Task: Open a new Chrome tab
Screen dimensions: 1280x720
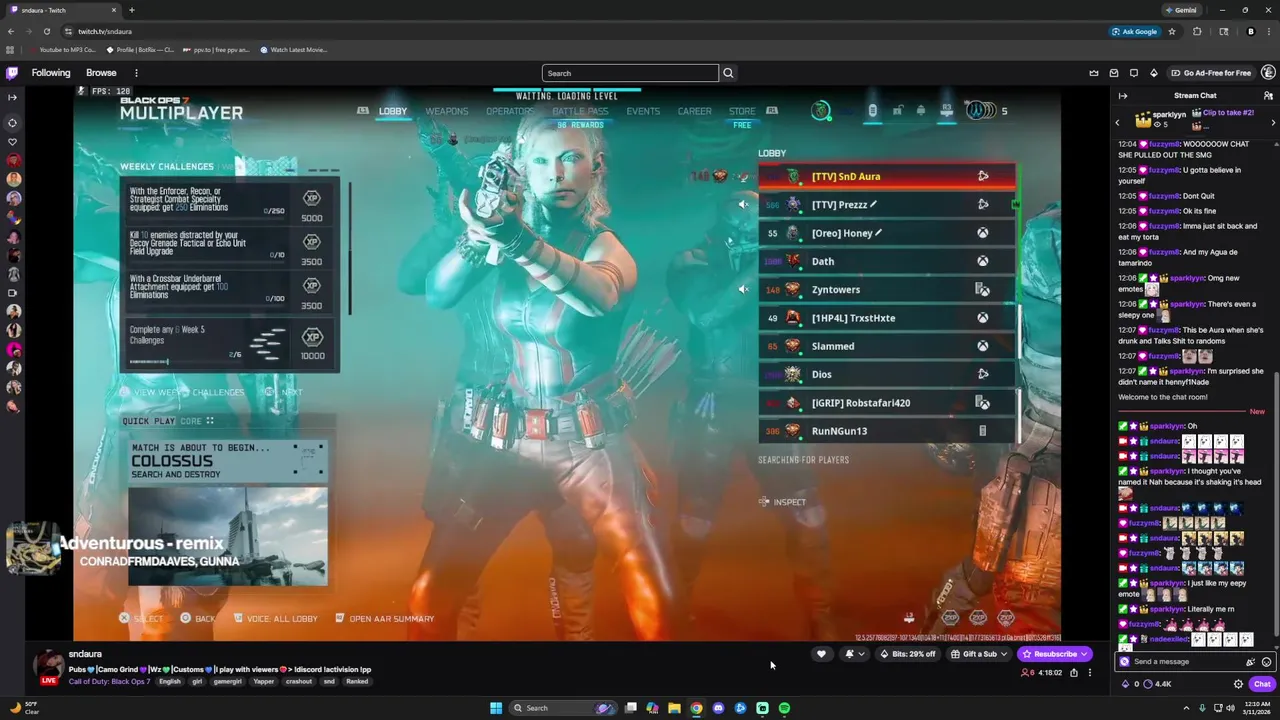Action: pyautogui.click(x=132, y=10)
